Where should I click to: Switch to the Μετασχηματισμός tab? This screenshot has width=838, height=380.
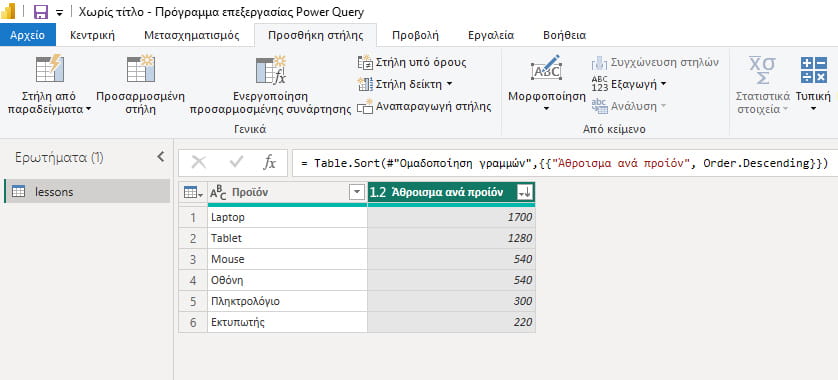[191, 36]
